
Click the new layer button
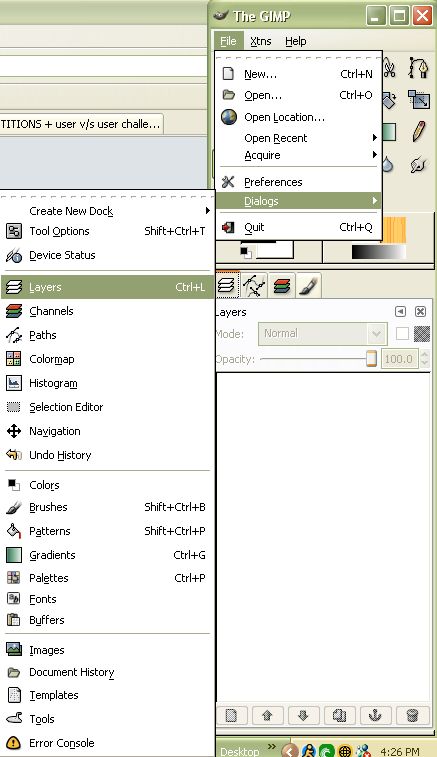[x=231, y=715]
